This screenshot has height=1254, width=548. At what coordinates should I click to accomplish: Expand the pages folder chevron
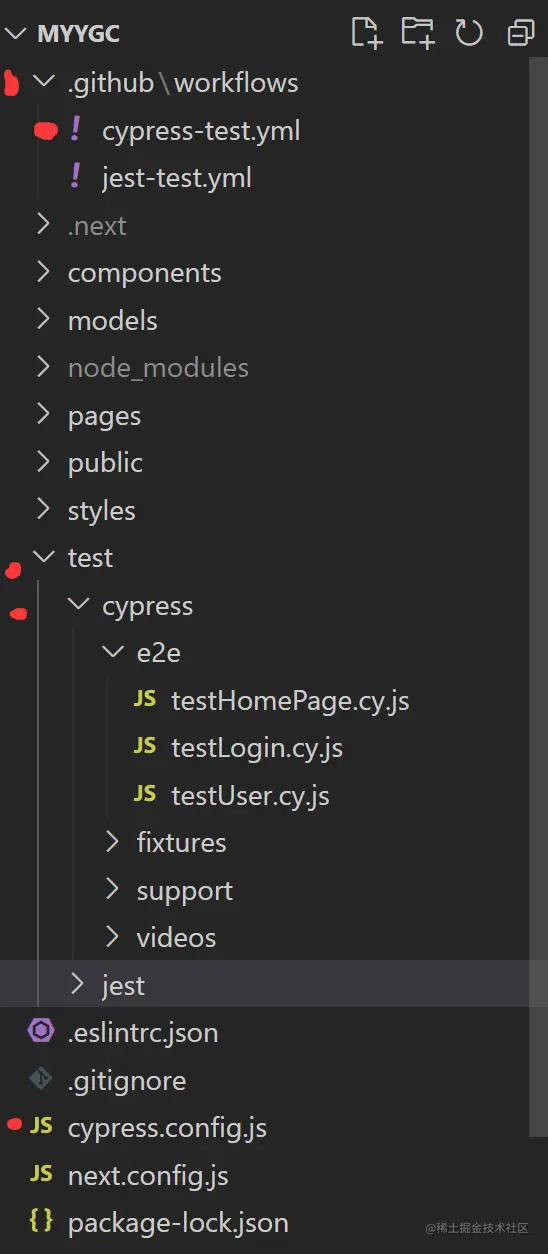click(43, 414)
